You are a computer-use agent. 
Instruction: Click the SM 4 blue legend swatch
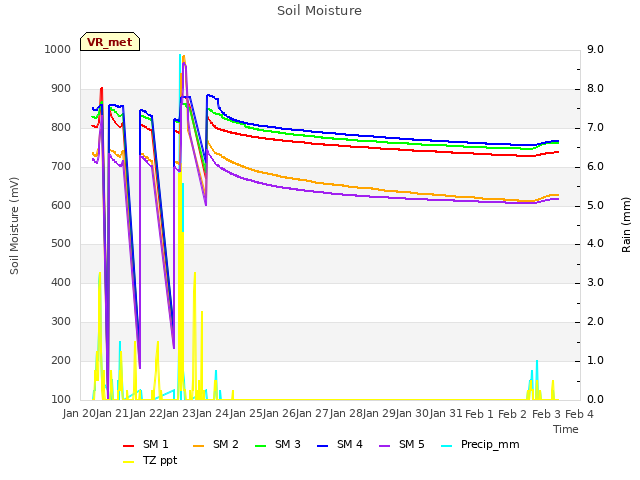pos(322,446)
